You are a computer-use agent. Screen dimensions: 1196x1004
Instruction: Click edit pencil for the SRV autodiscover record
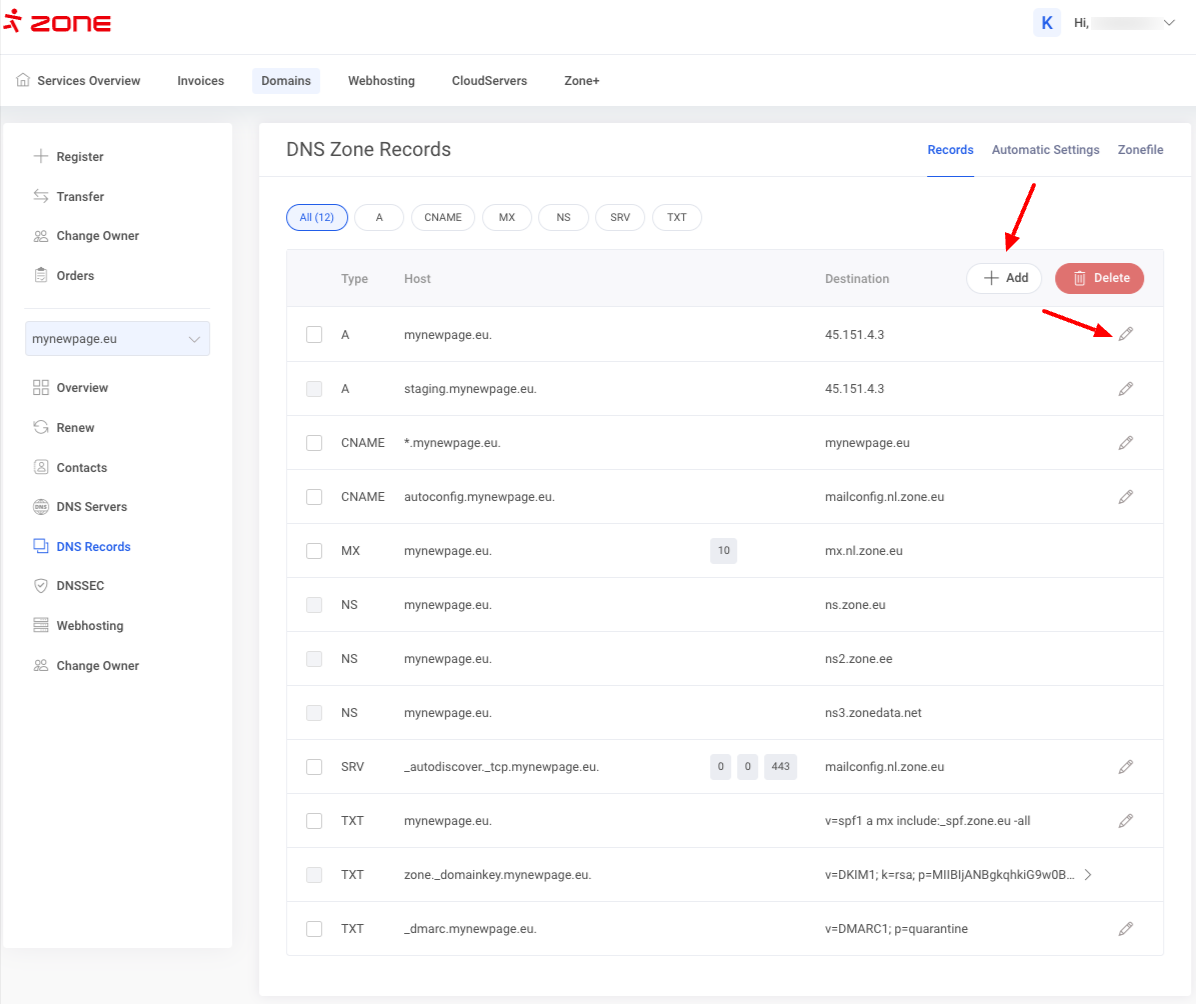[x=1125, y=766]
